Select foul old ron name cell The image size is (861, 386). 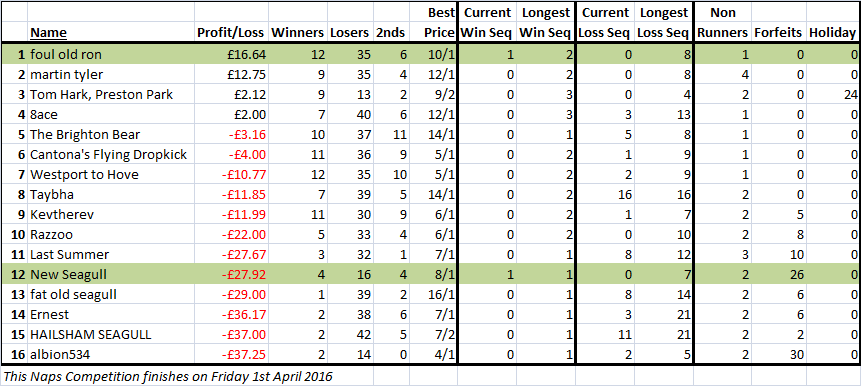(x=111, y=54)
